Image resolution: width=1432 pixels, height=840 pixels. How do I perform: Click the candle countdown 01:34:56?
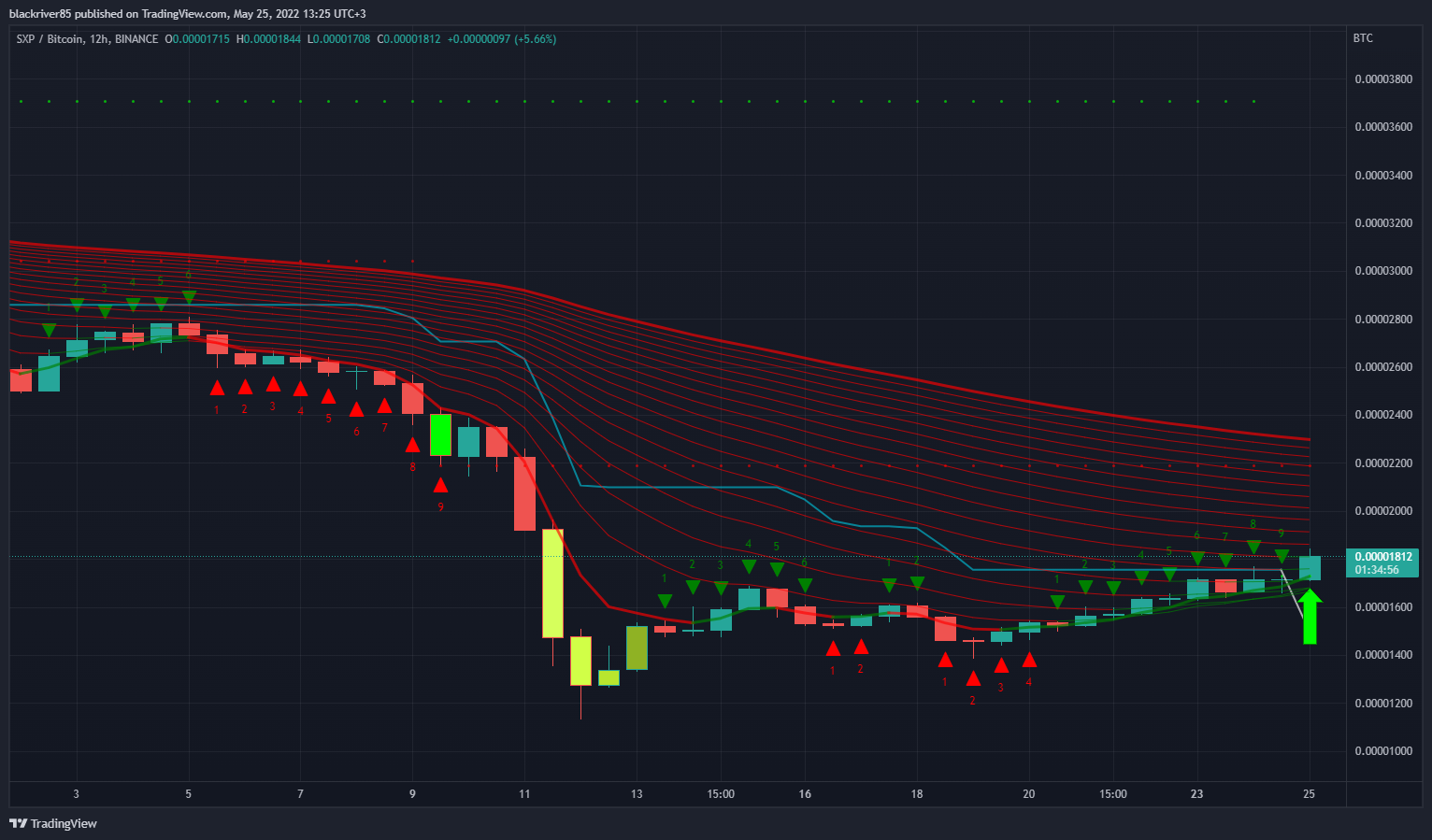[x=1377, y=570]
